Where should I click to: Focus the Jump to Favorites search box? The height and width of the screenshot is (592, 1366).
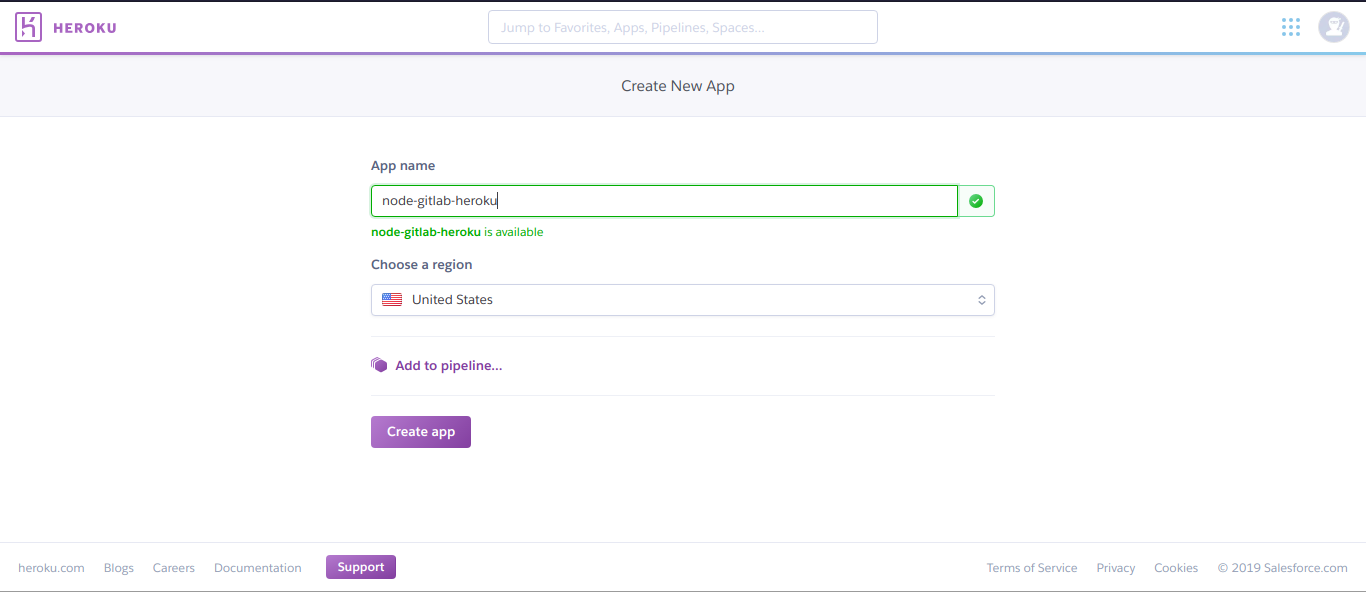pos(683,27)
